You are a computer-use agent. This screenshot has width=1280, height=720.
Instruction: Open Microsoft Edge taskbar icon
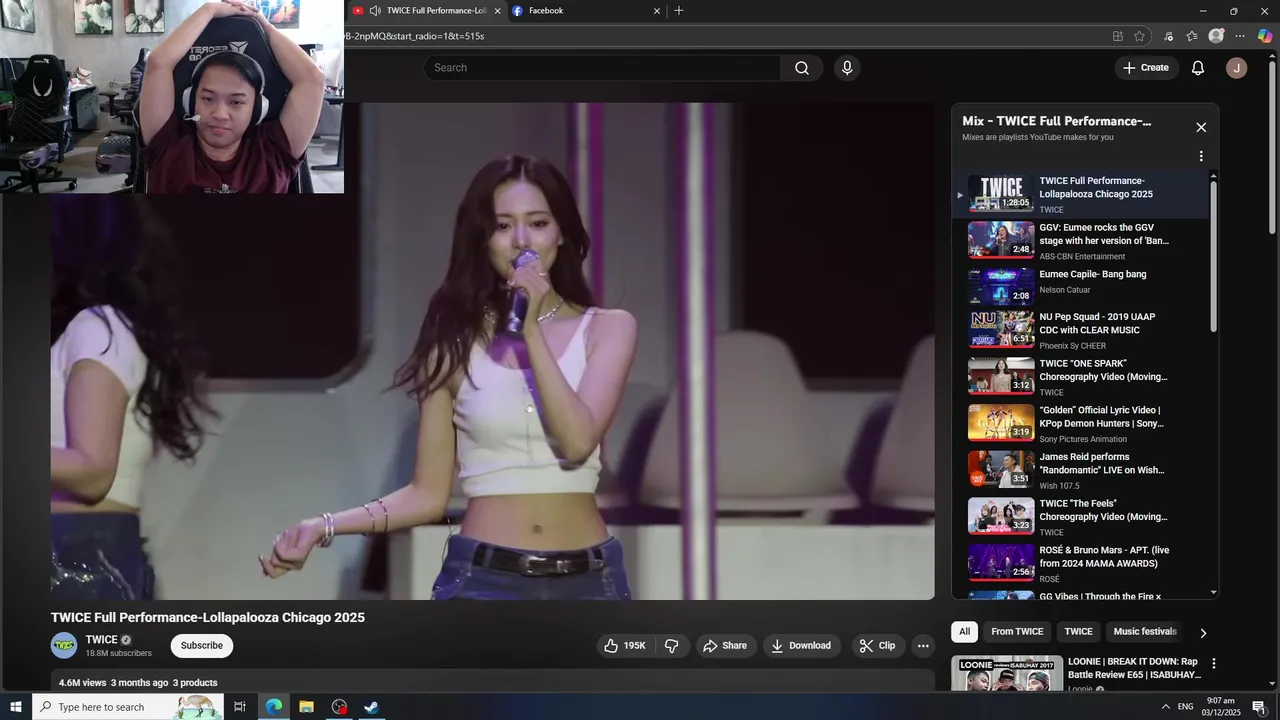point(273,707)
